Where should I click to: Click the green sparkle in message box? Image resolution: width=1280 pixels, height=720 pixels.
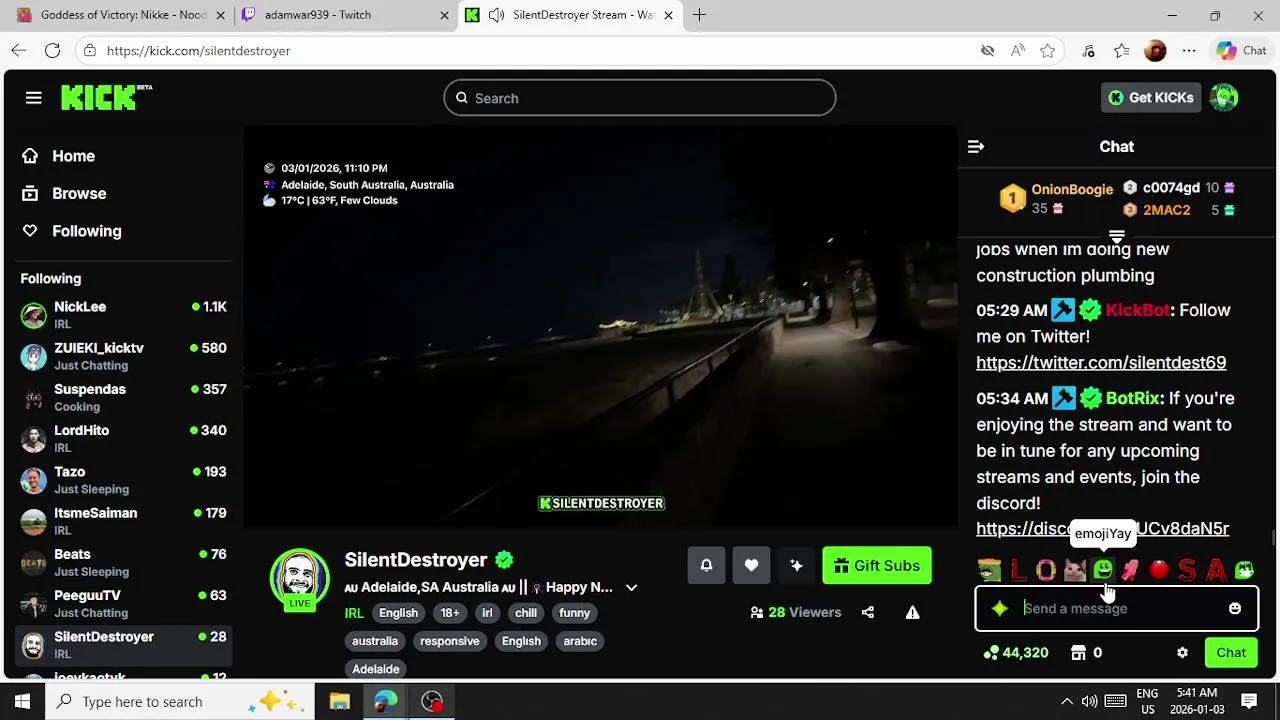[1000, 608]
